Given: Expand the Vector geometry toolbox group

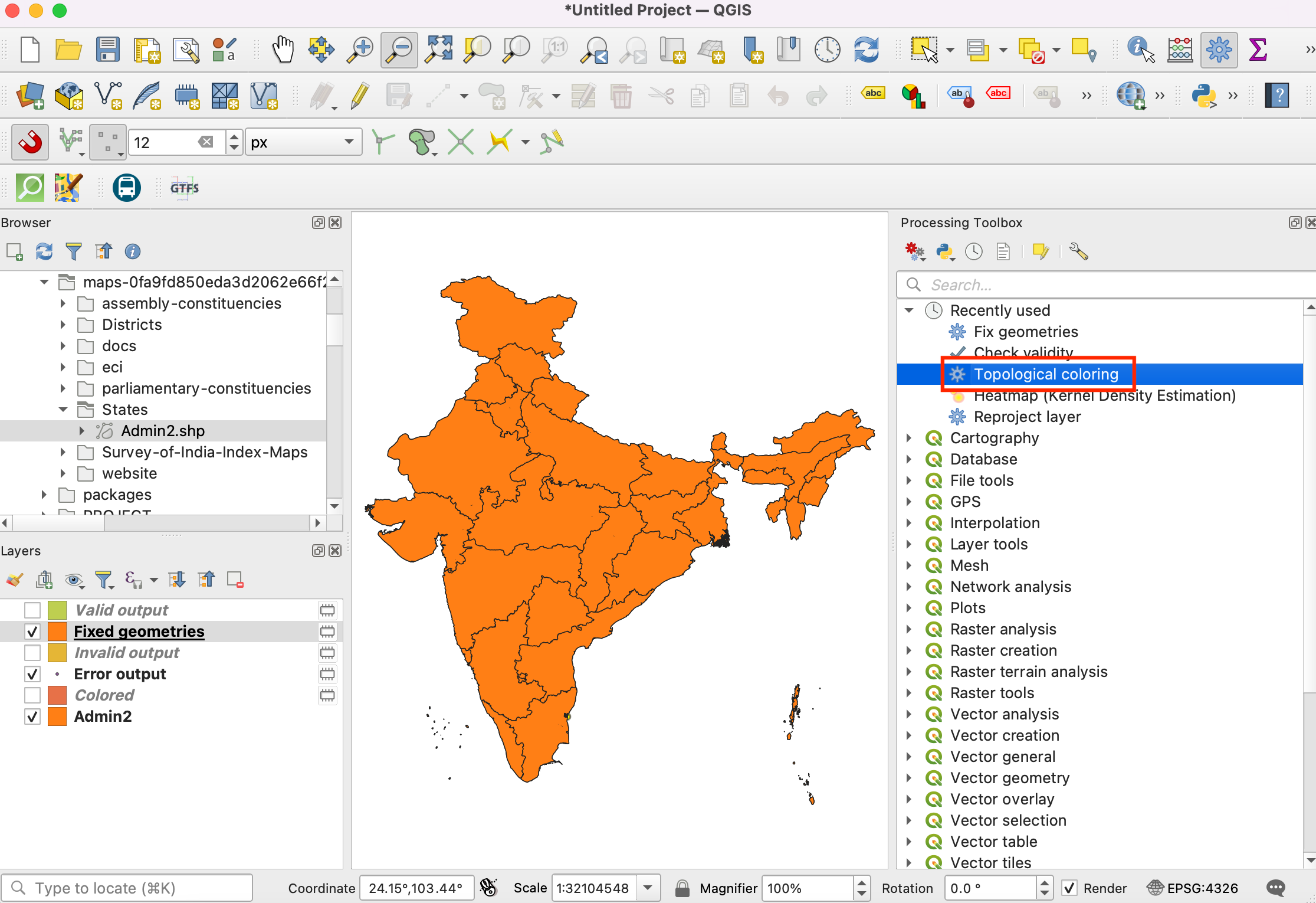Looking at the screenshot, I should click(x=909, y=778).
